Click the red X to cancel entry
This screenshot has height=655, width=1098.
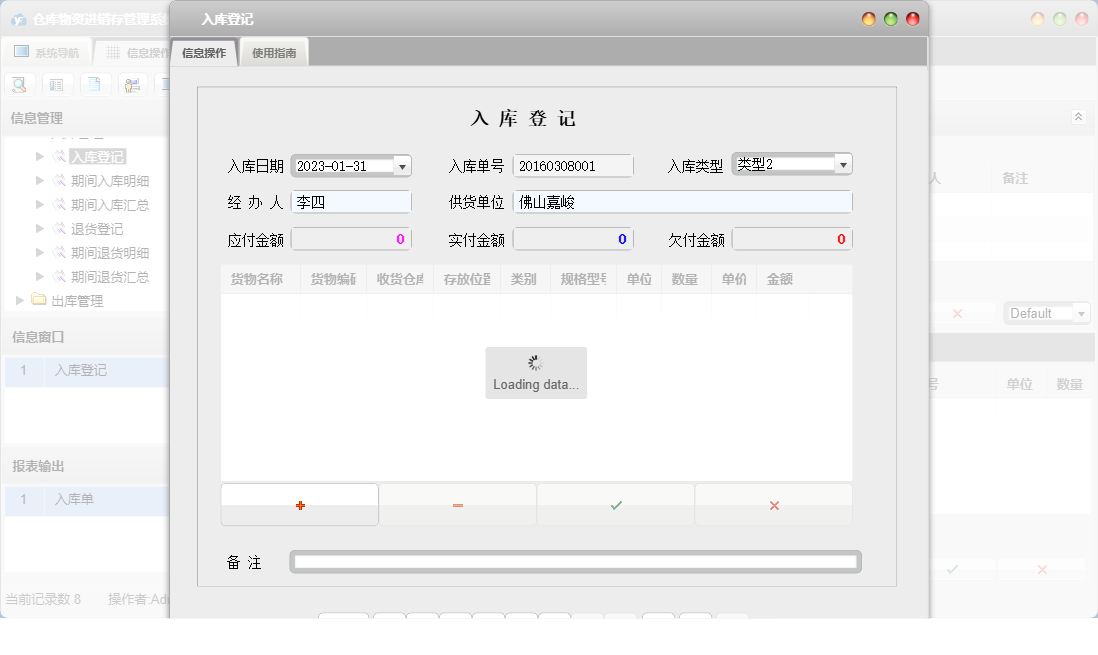point(773,504)
